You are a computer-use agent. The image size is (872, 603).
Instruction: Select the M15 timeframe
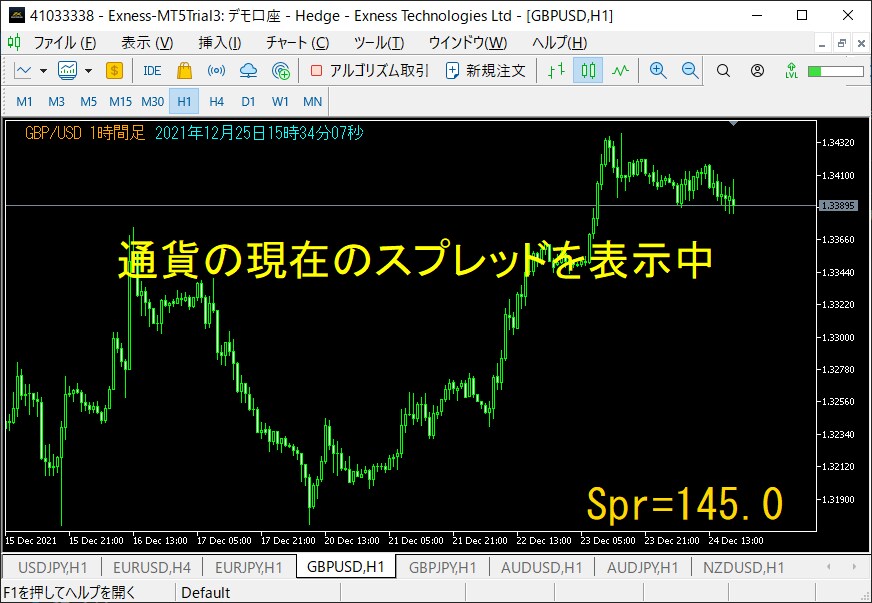pos(120,101)
